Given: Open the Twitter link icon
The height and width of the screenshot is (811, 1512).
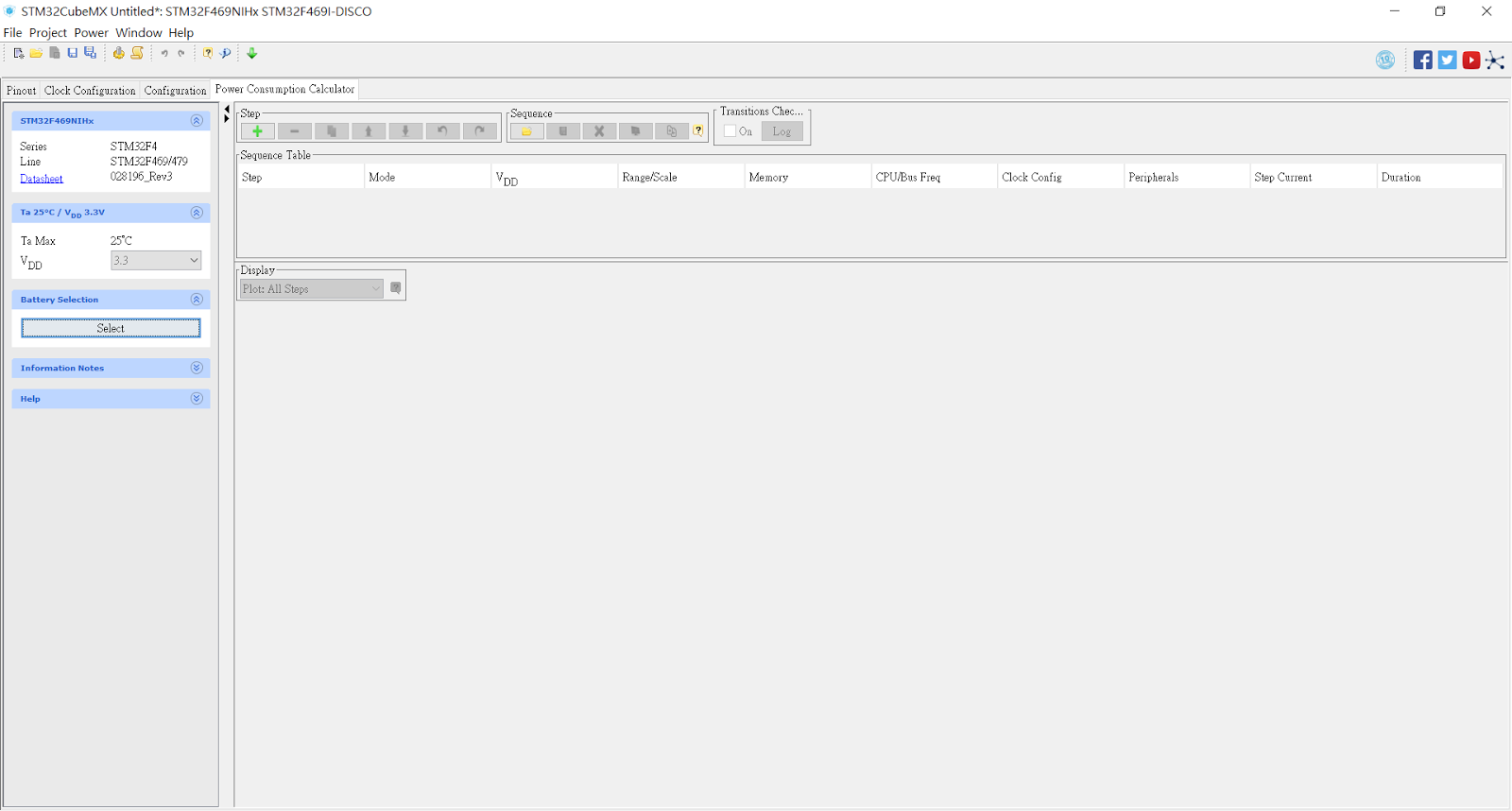Looking at the screenshot, I should pyautogui.click(x=1447, y=60).
